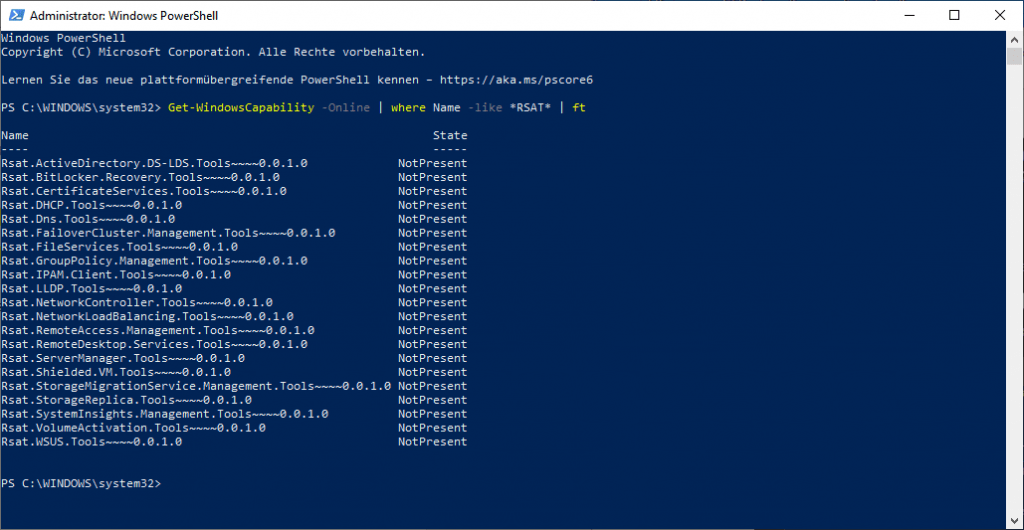
Task: Click the Get-WindowsCapability command text
Action: pos(241,107)
